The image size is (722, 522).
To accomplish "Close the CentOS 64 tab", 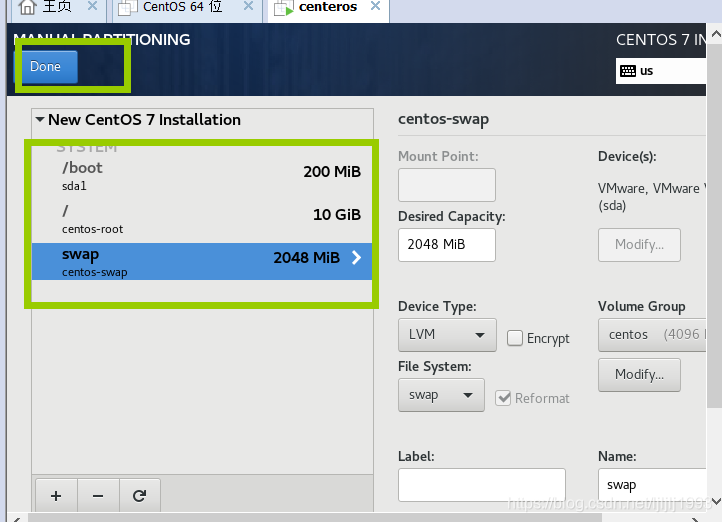I will 248,6.
